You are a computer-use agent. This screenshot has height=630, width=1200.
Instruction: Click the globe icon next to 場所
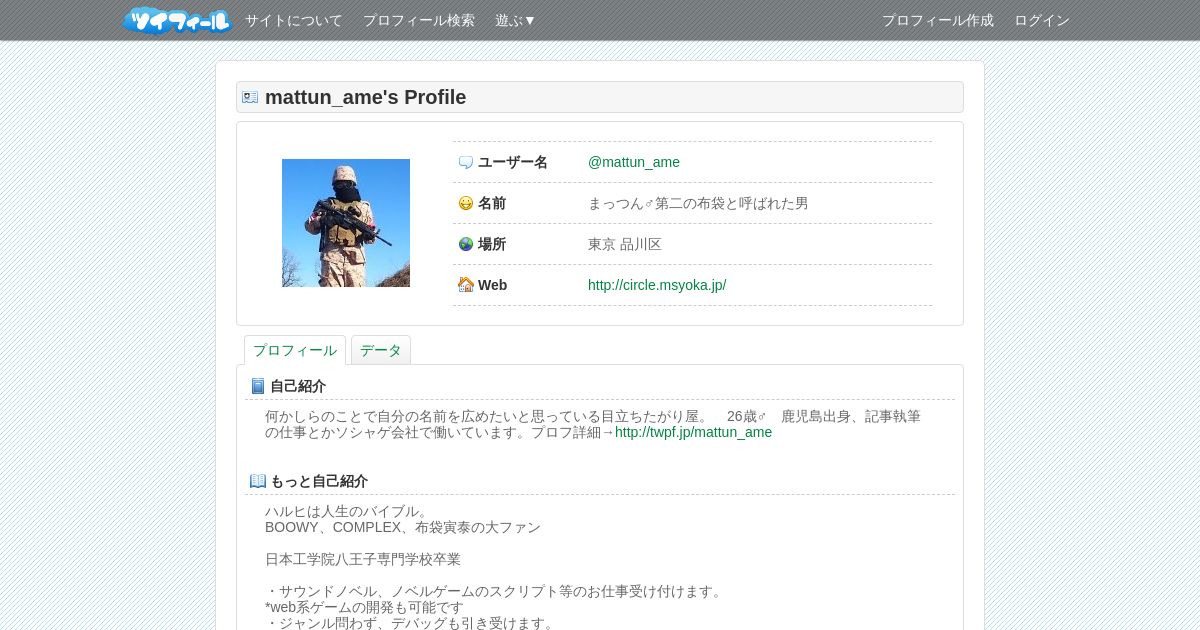[466, 244]
